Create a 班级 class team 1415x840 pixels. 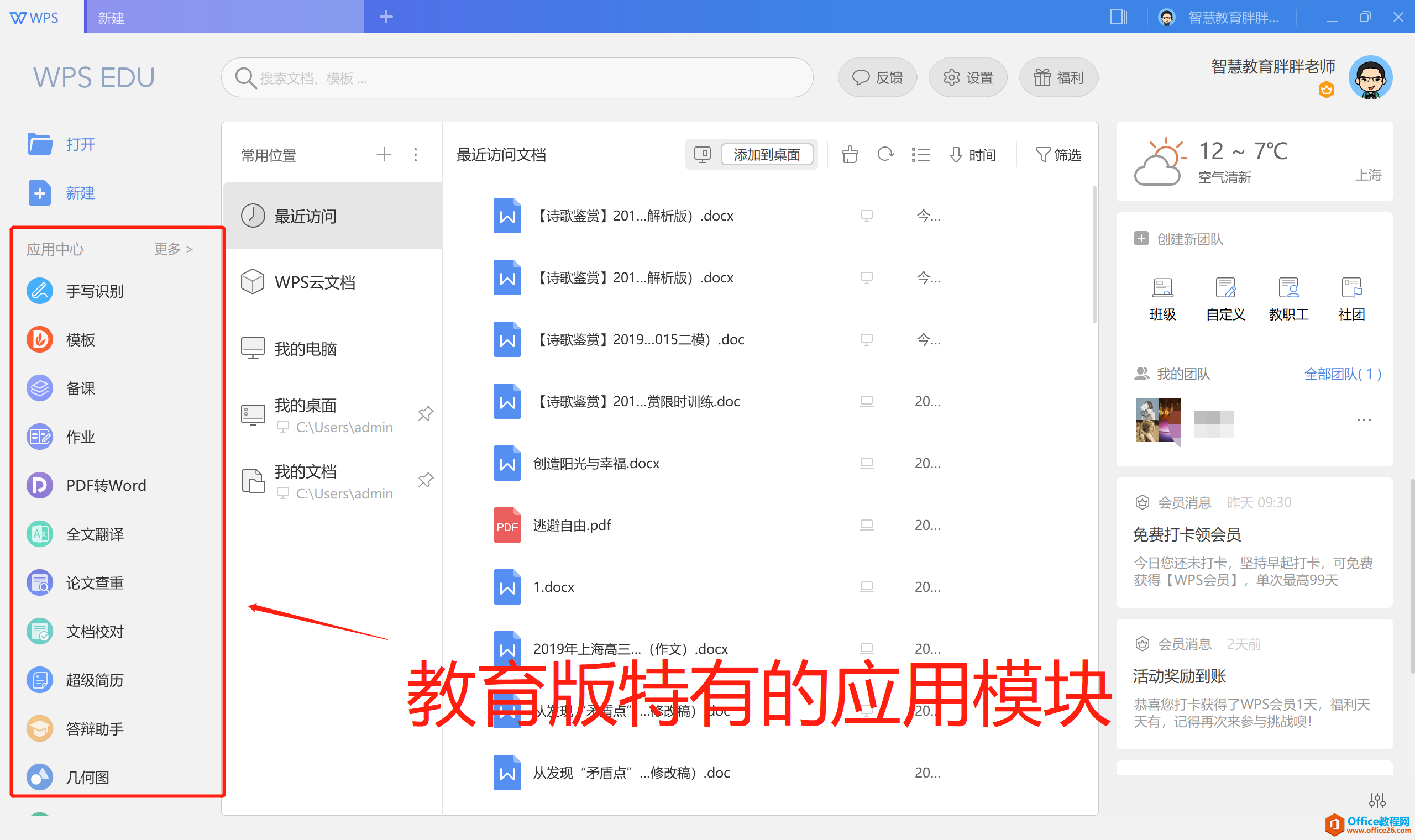tap(1162, 300)
